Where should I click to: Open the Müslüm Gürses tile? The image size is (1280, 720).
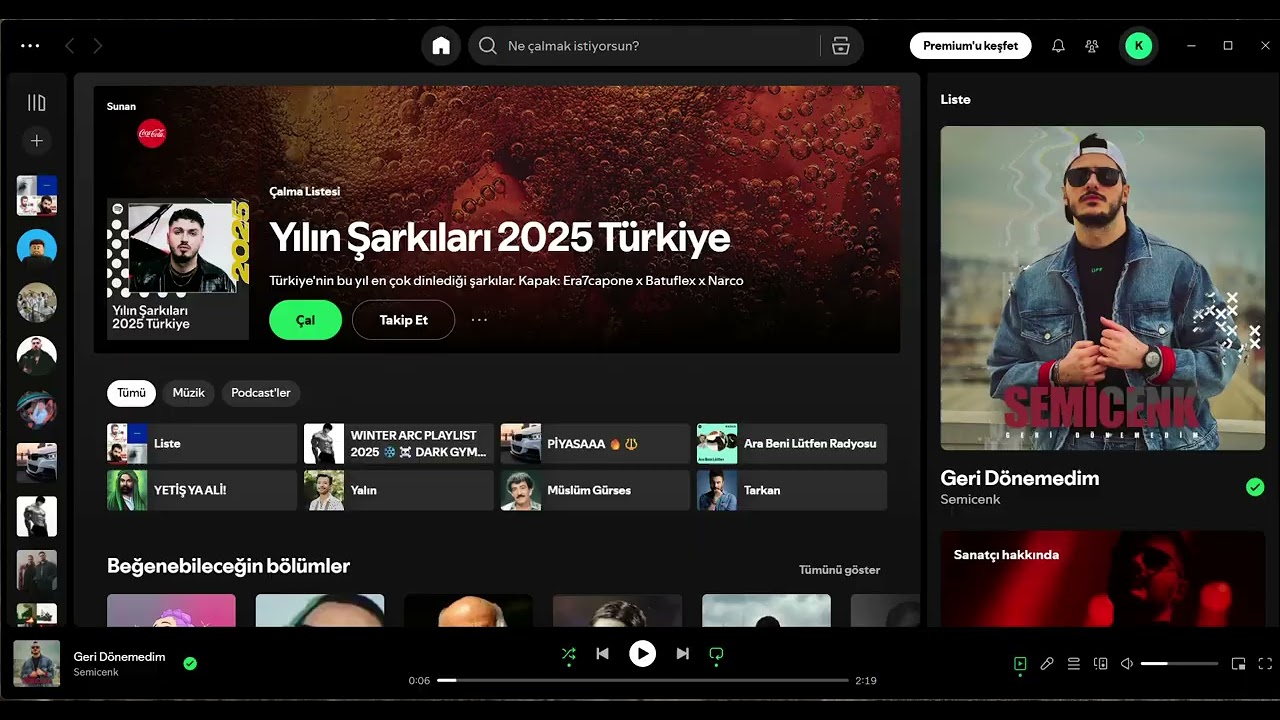click(595, 490)
